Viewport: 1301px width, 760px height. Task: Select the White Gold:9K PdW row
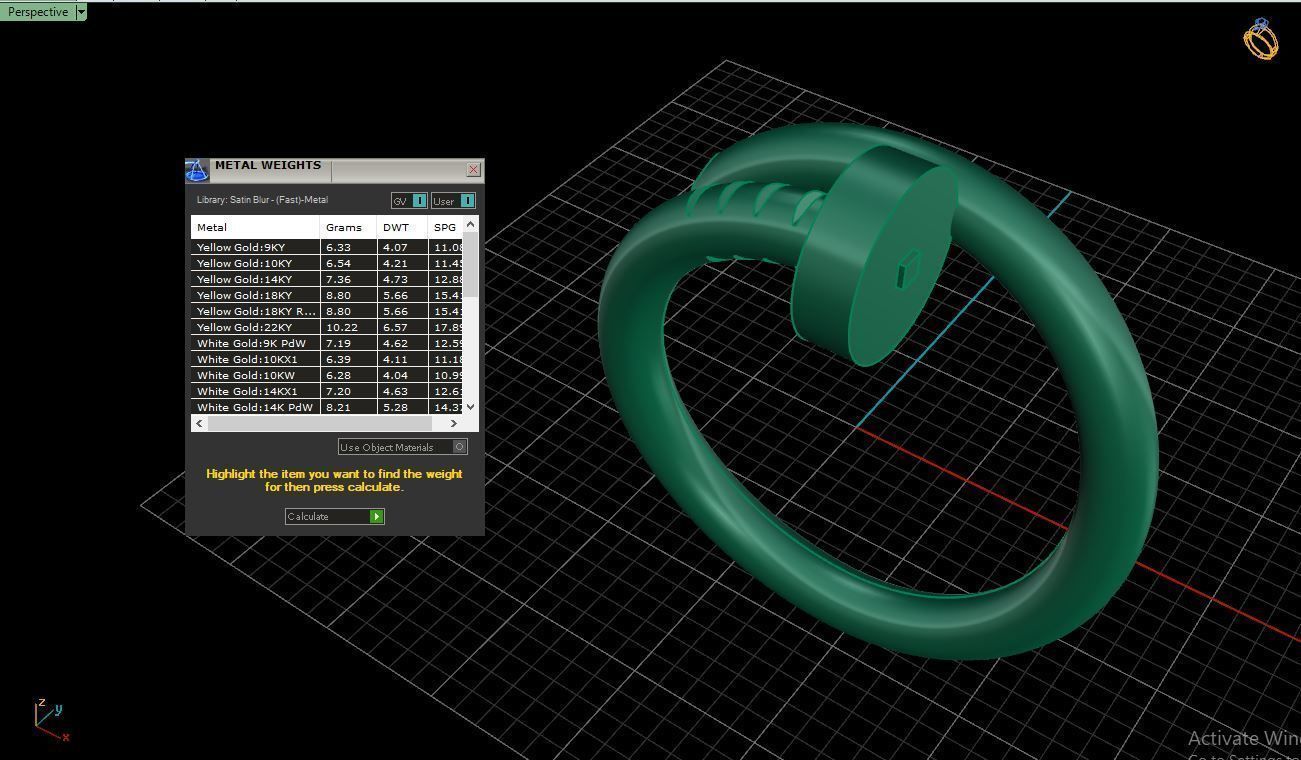pyautogui.click(x=328, y=343)
